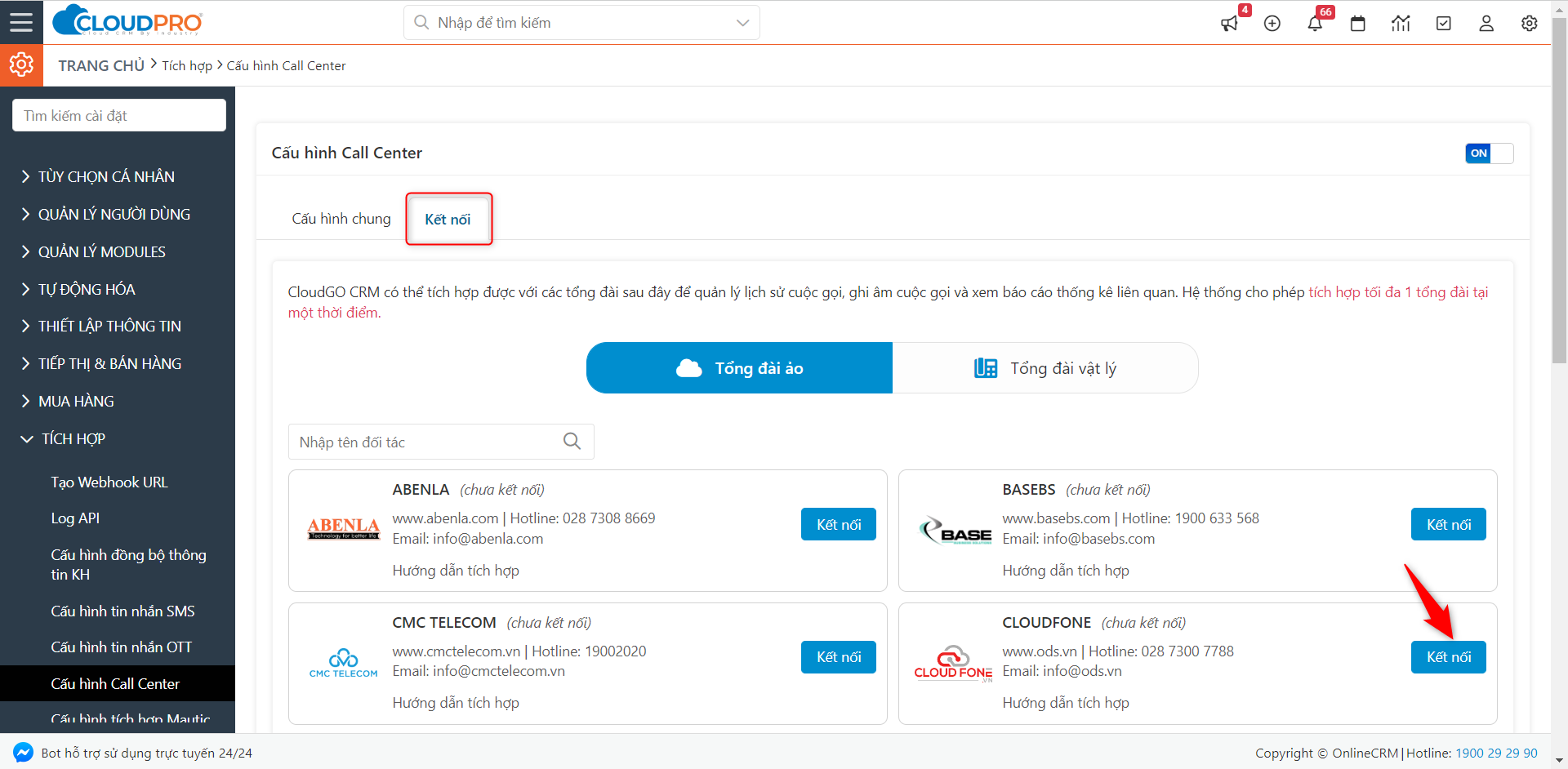The height and width of the screenshot is (769, 1568).
Task: Toggle the Call Center ON switch
Action: [x=1489, y=153]
